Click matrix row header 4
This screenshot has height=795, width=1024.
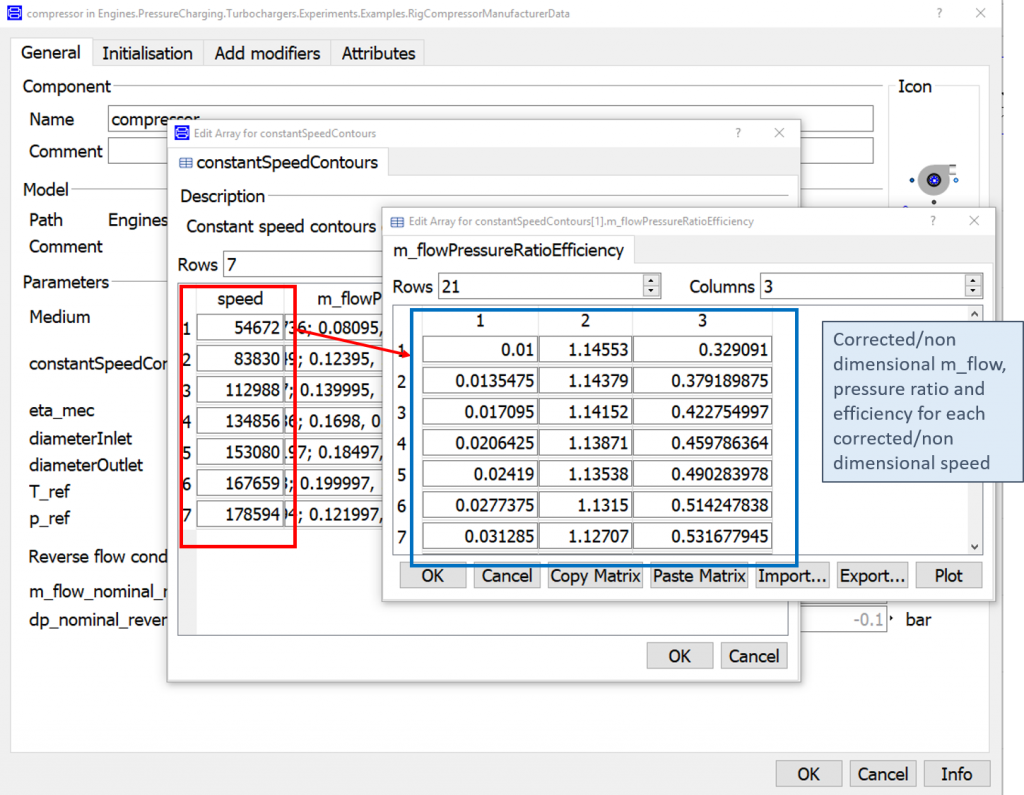tap(402, 444)
